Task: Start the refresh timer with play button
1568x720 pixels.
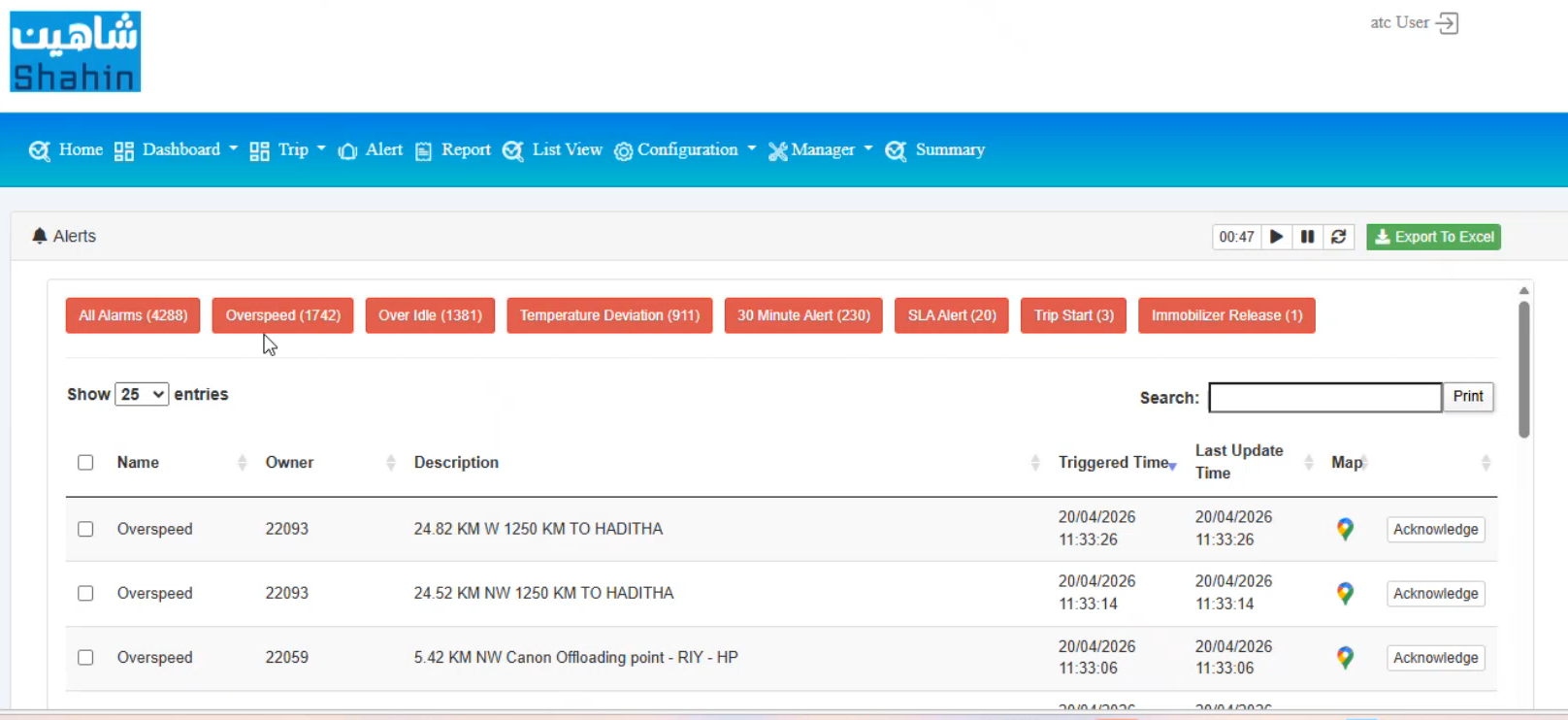Action: pyautogui.click(x=1277, y=237)
